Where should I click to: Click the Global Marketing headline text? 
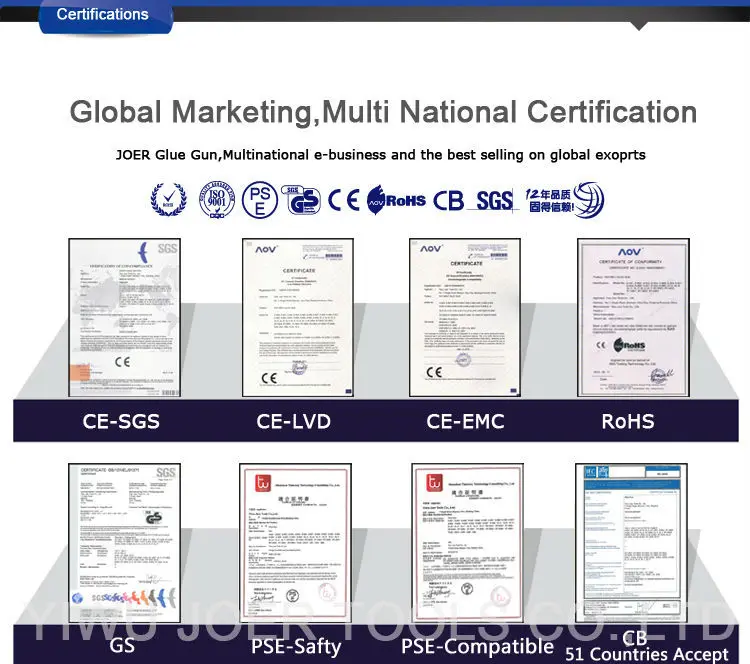click(383, 111)
